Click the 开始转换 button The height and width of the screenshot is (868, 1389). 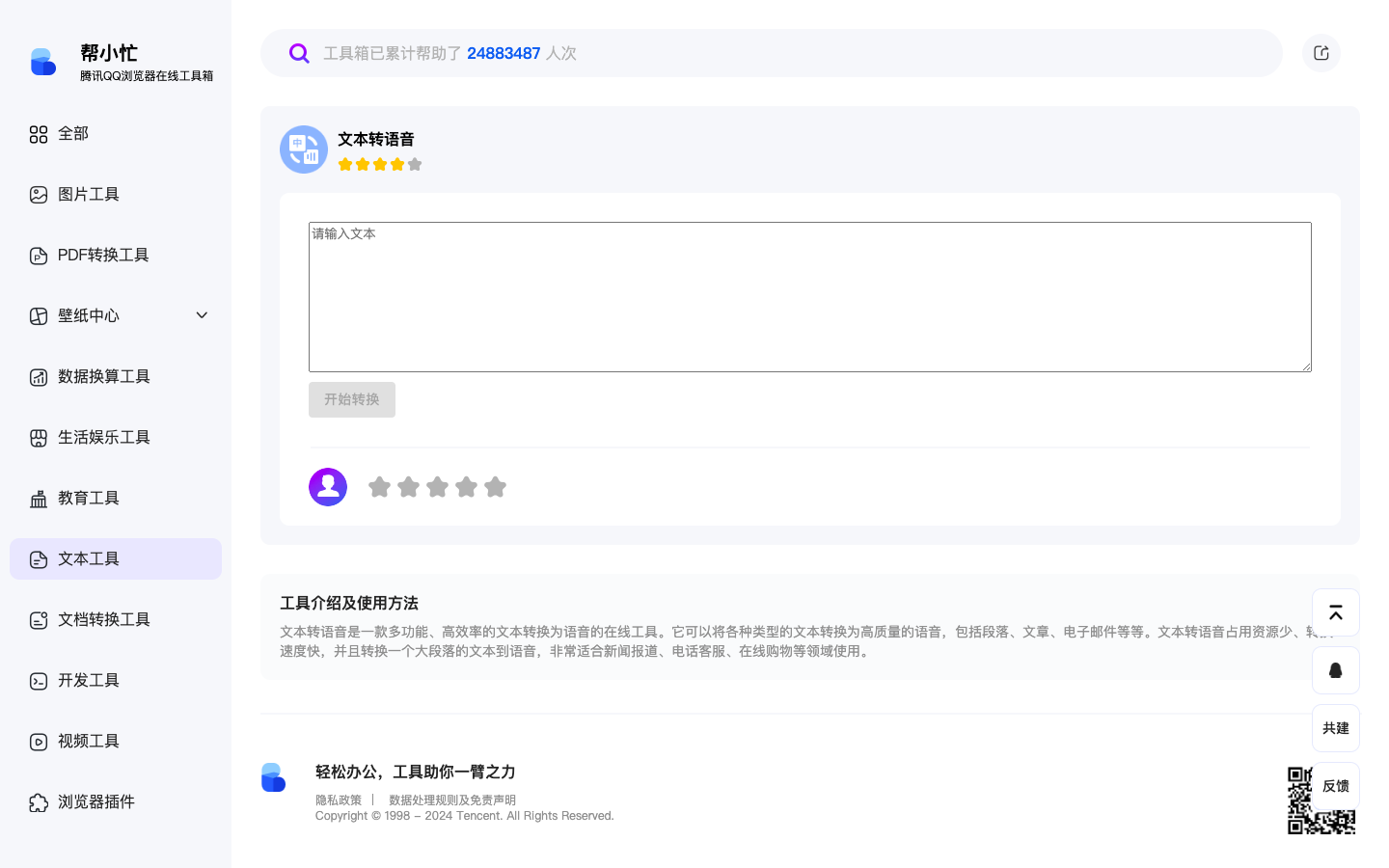tap(351, 399)
